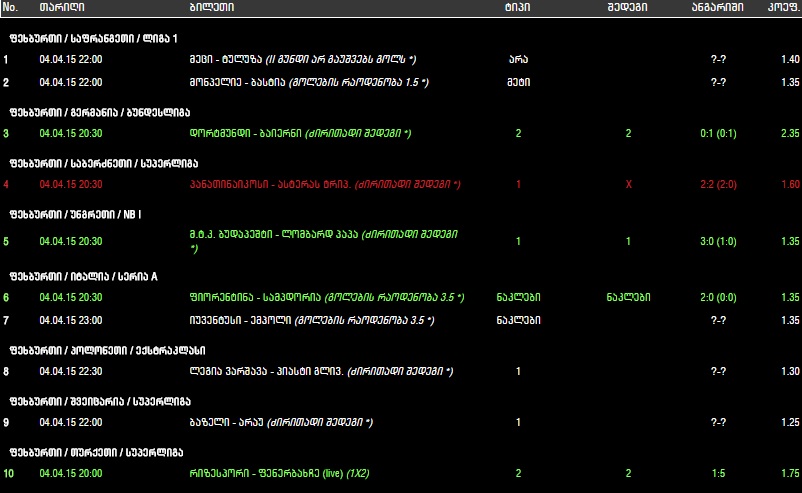Select group heading "ფეხბურთი / პოლონეთი / ექსტრაკლასი"
Screen dimensions: 802x493
pyautogui.click(x=107, y=350)
